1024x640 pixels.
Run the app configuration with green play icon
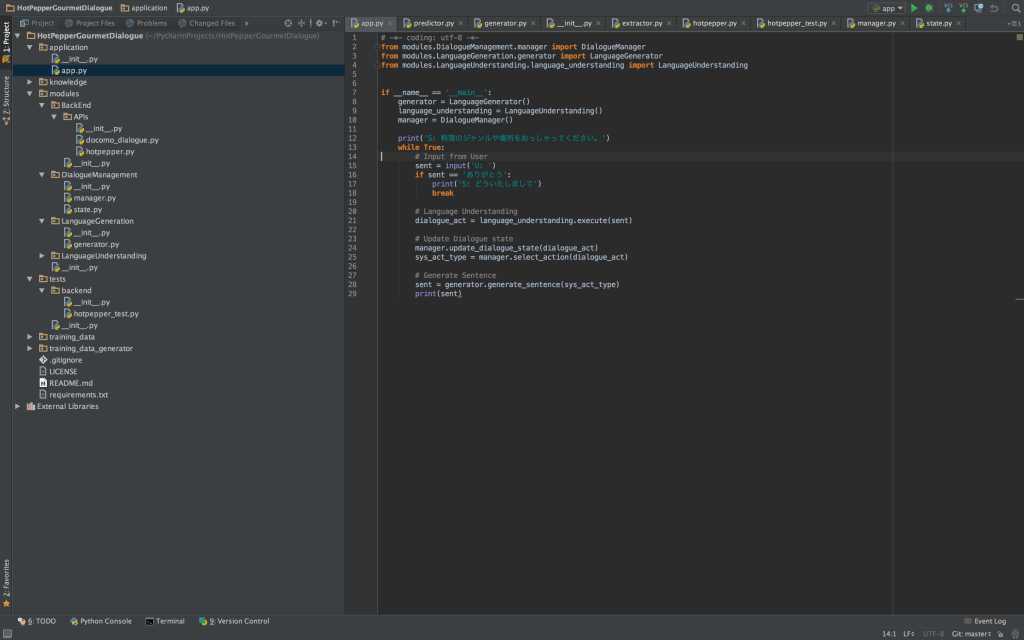click(914, 8)
